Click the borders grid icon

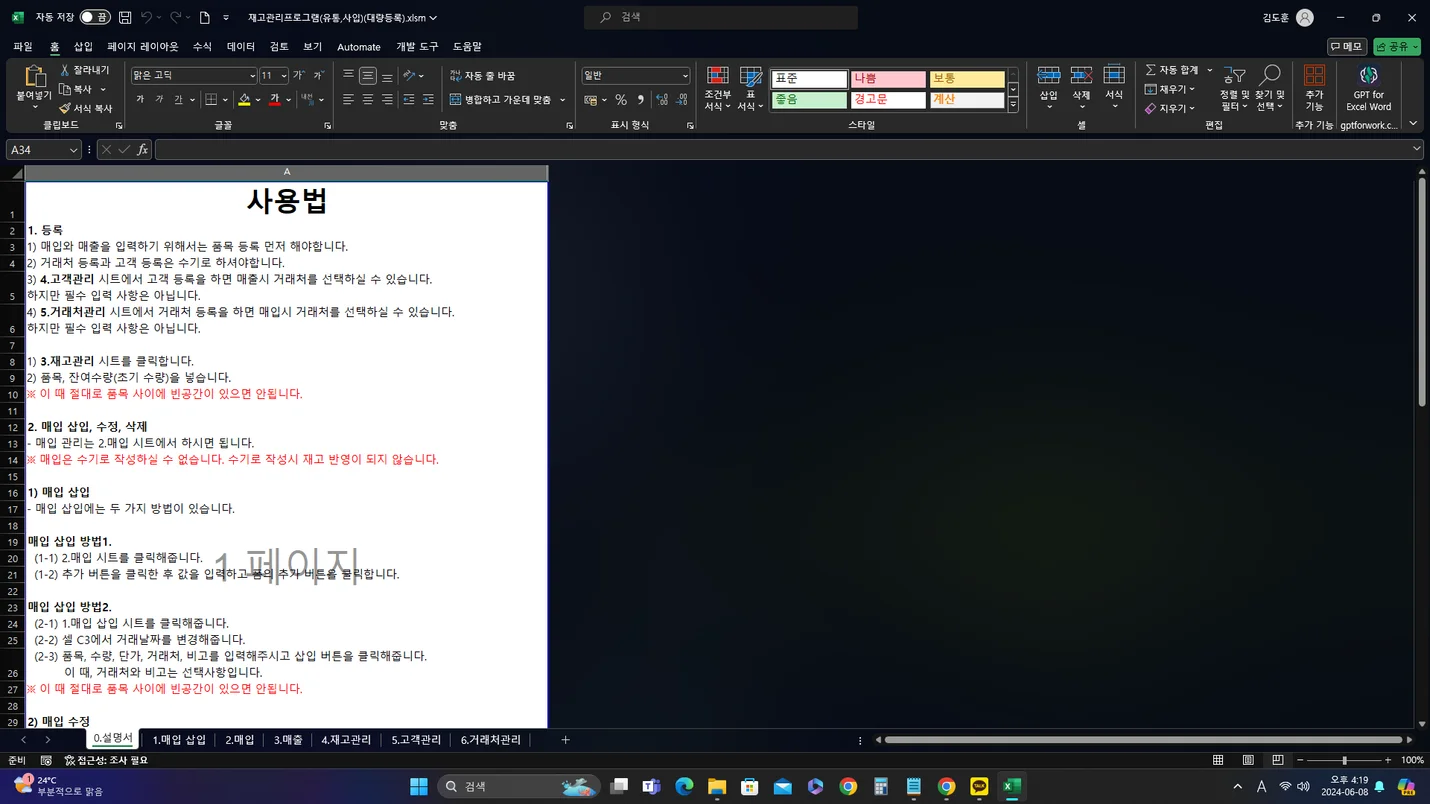tap(211, 99)
